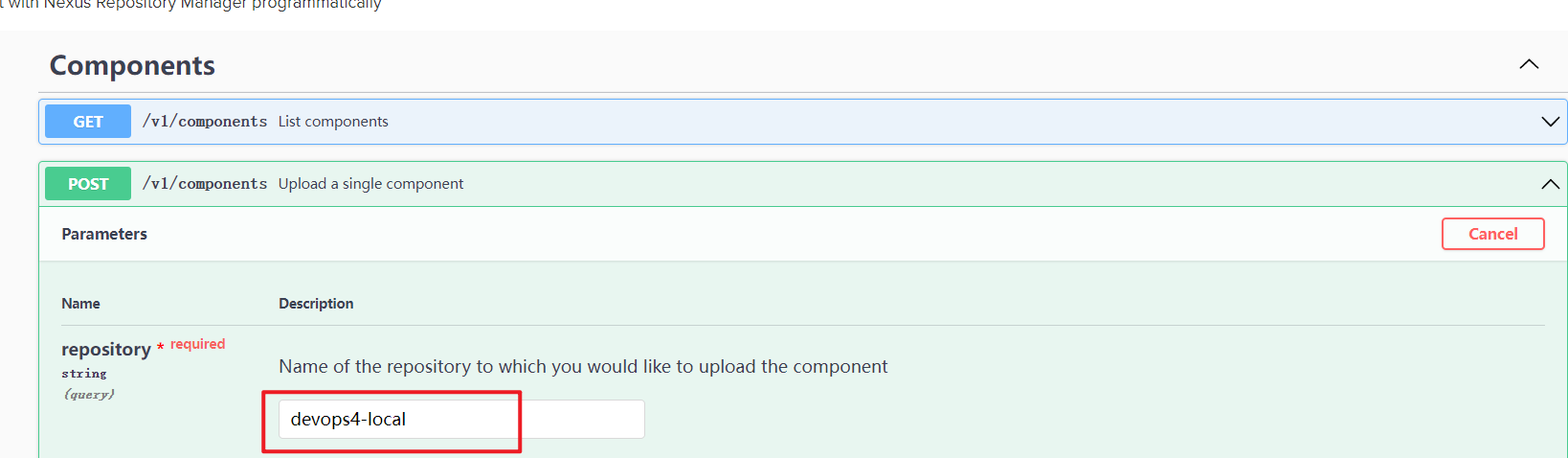Click the blue GET method badge
Viewport: 1568px width, 458px height.
click(88, 122)
